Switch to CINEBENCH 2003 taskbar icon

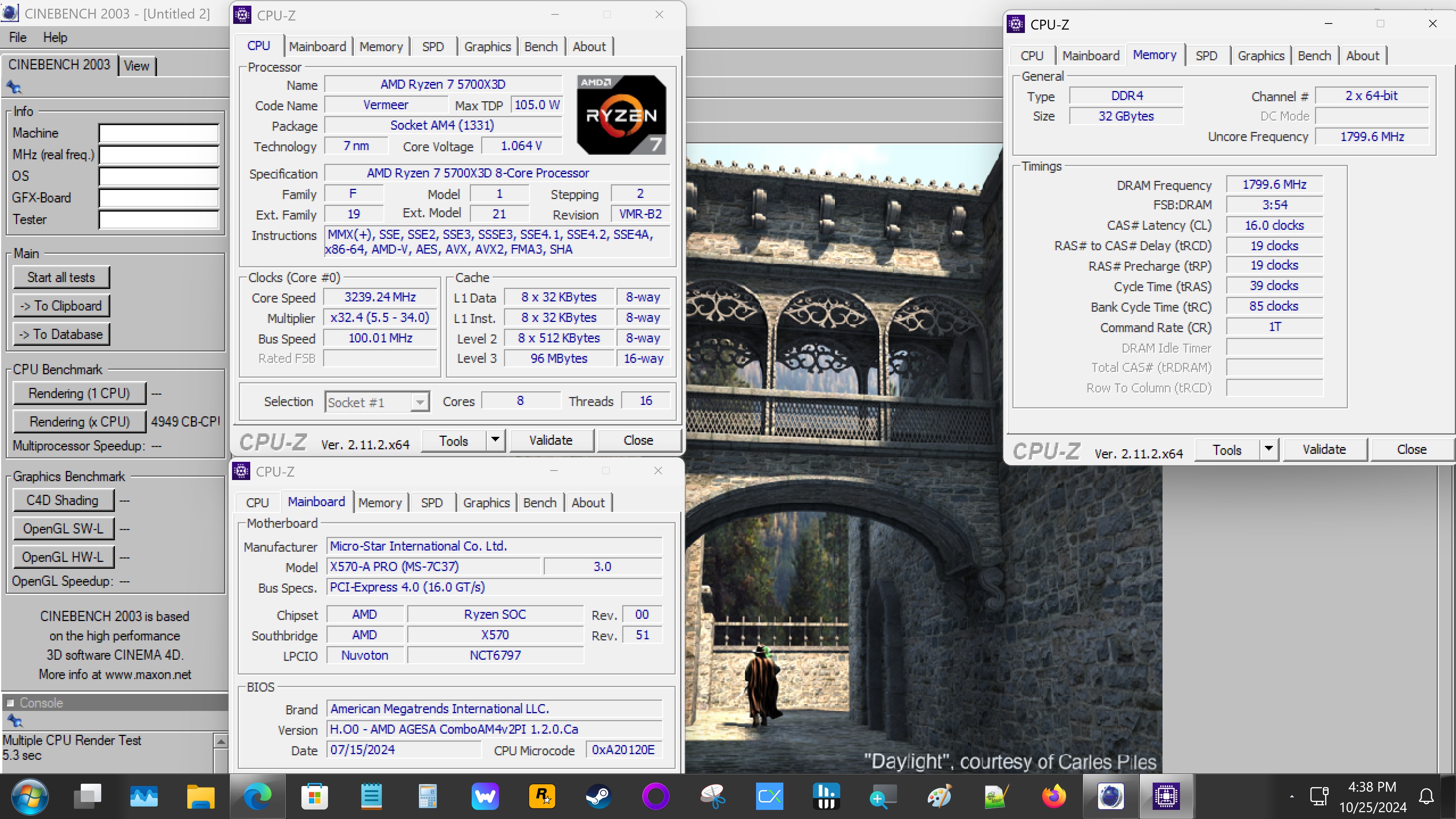[x=1110, y=796]
